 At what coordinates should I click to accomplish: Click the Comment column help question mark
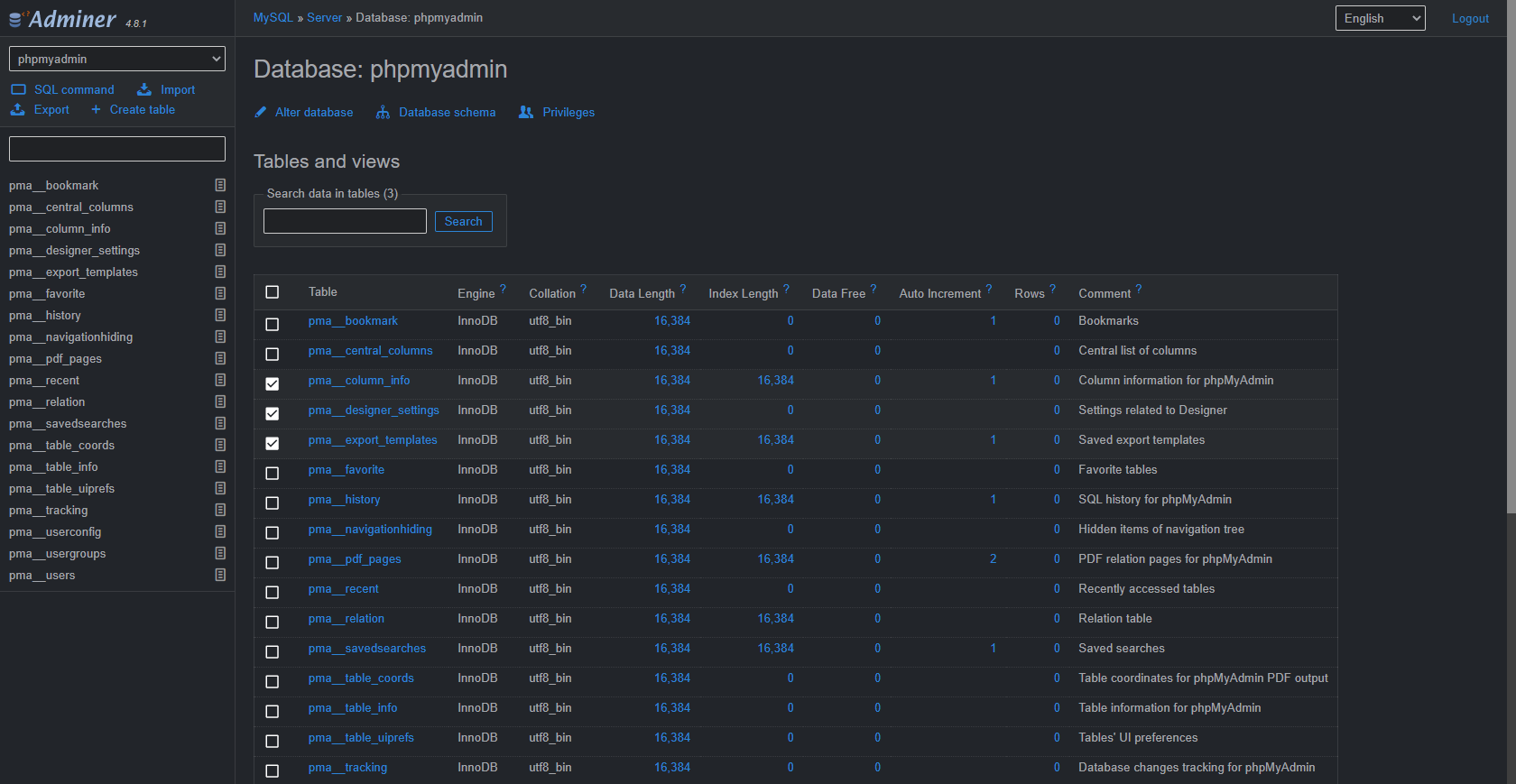(x=1139, y=289)
